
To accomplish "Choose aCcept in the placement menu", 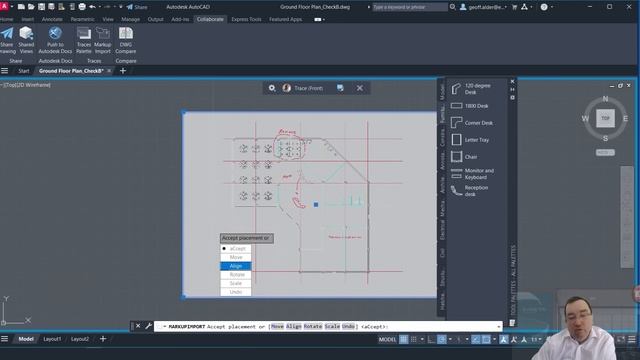I will click(236, 248).
